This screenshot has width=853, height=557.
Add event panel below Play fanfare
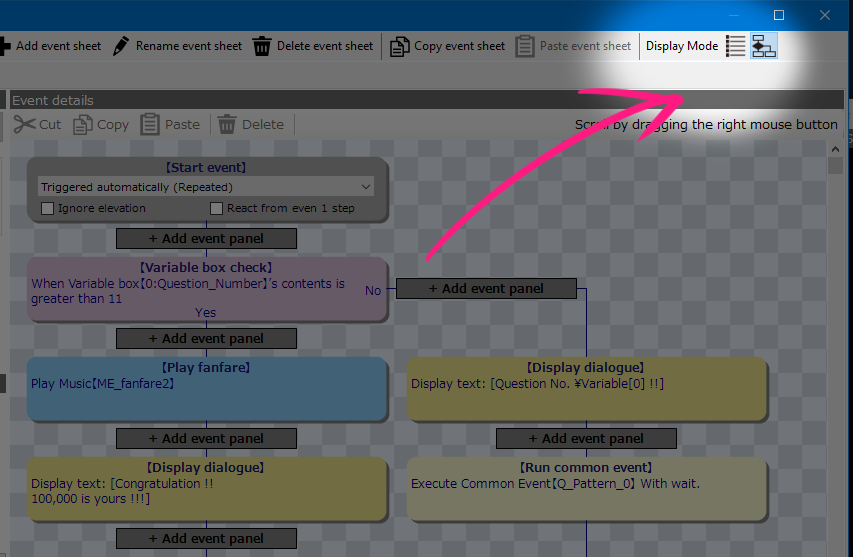(206, 439)
